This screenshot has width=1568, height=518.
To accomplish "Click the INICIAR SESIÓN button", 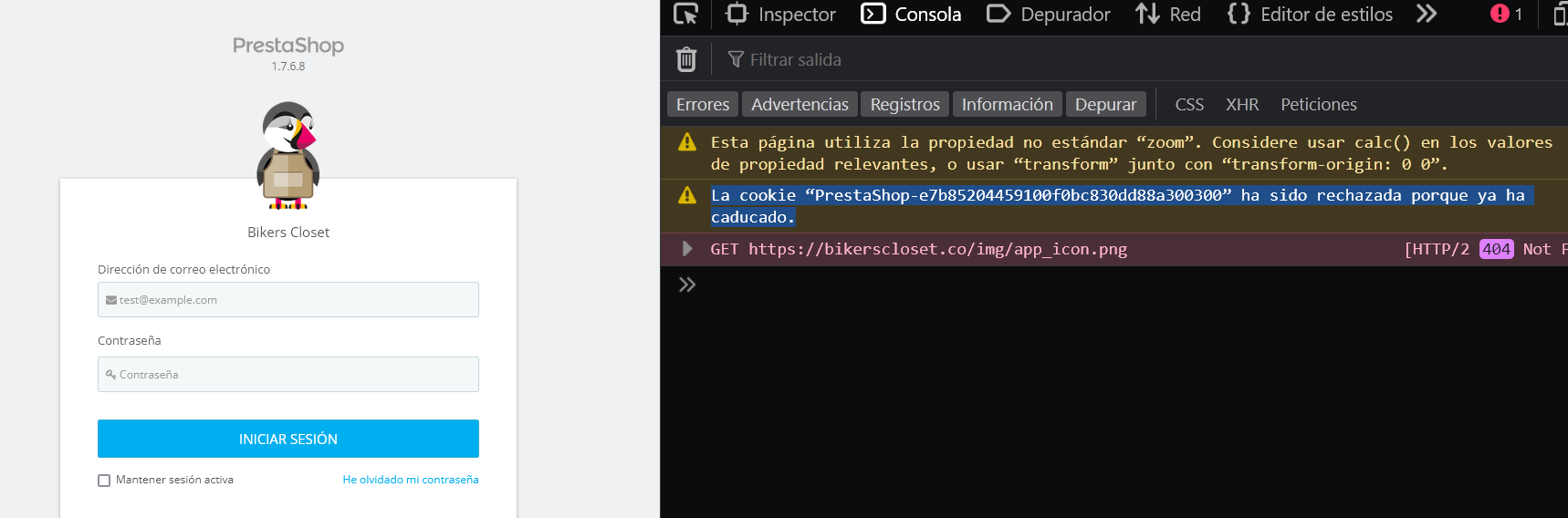I will pyautogui.click(x=288, y=439).
